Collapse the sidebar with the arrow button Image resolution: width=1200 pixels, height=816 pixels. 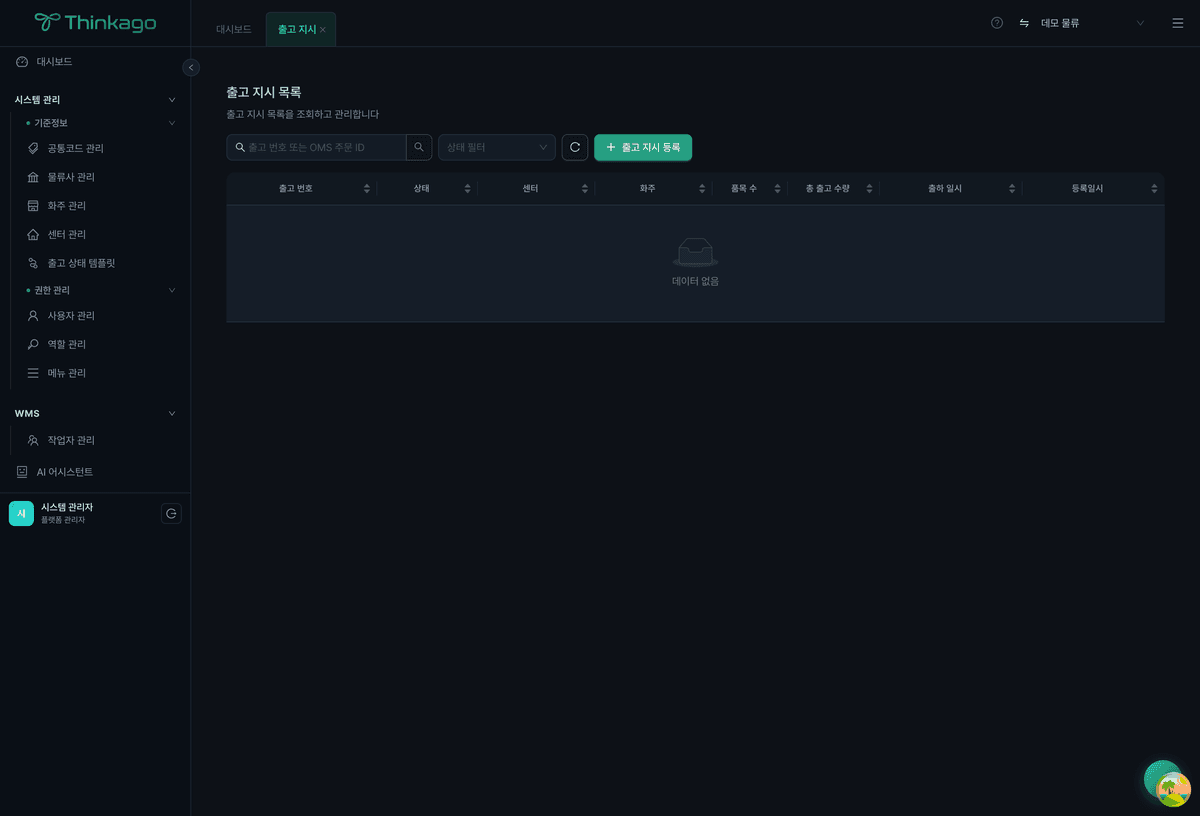coord(191,67)
